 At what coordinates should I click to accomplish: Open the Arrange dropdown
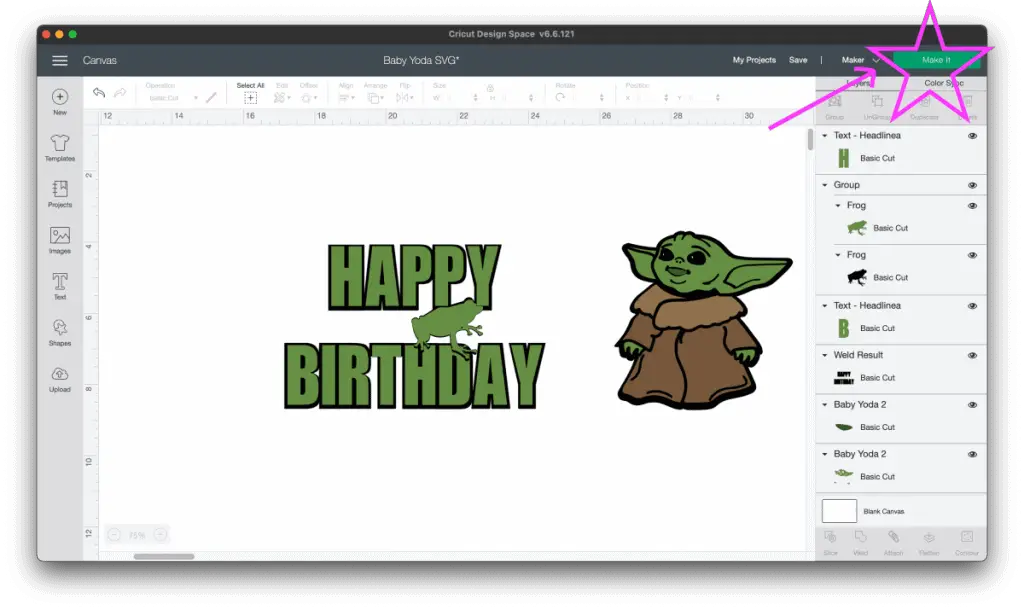(x=374, y=98)
